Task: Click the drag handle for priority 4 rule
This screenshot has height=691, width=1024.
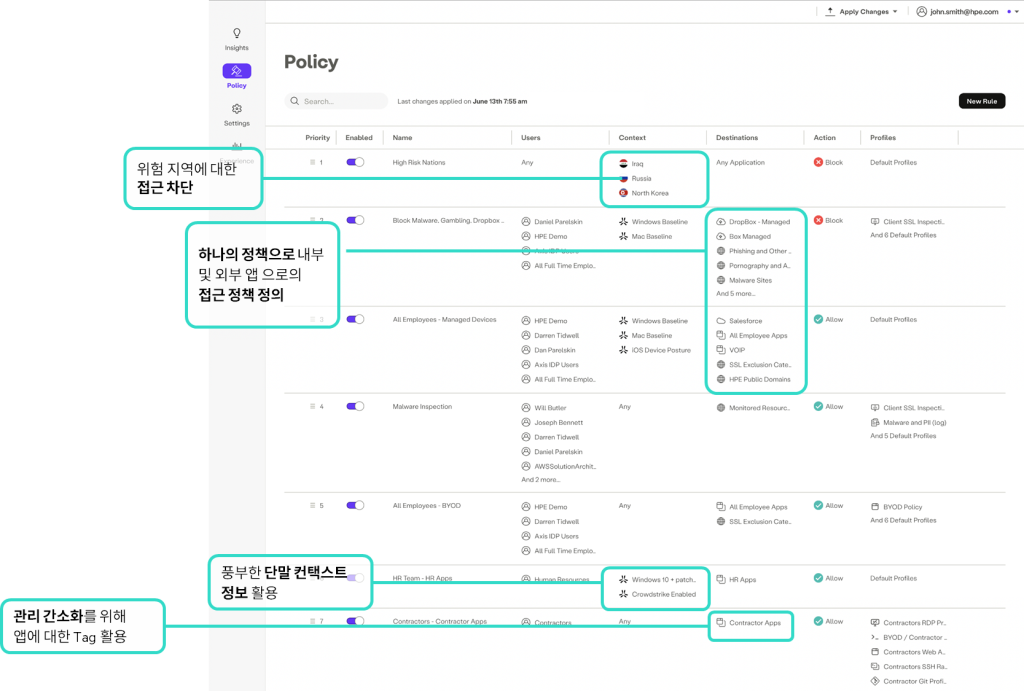Action: coord(312,407)
